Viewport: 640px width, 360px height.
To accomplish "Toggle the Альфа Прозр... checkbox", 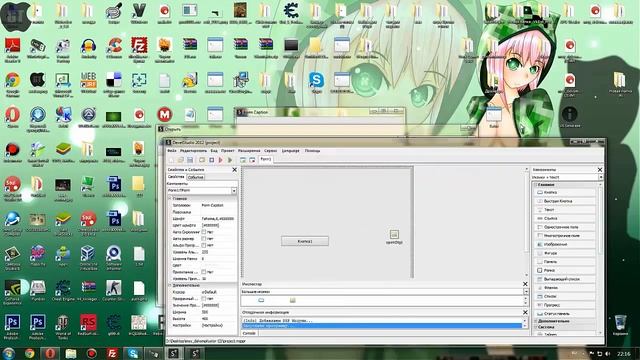I will (204, 245).
